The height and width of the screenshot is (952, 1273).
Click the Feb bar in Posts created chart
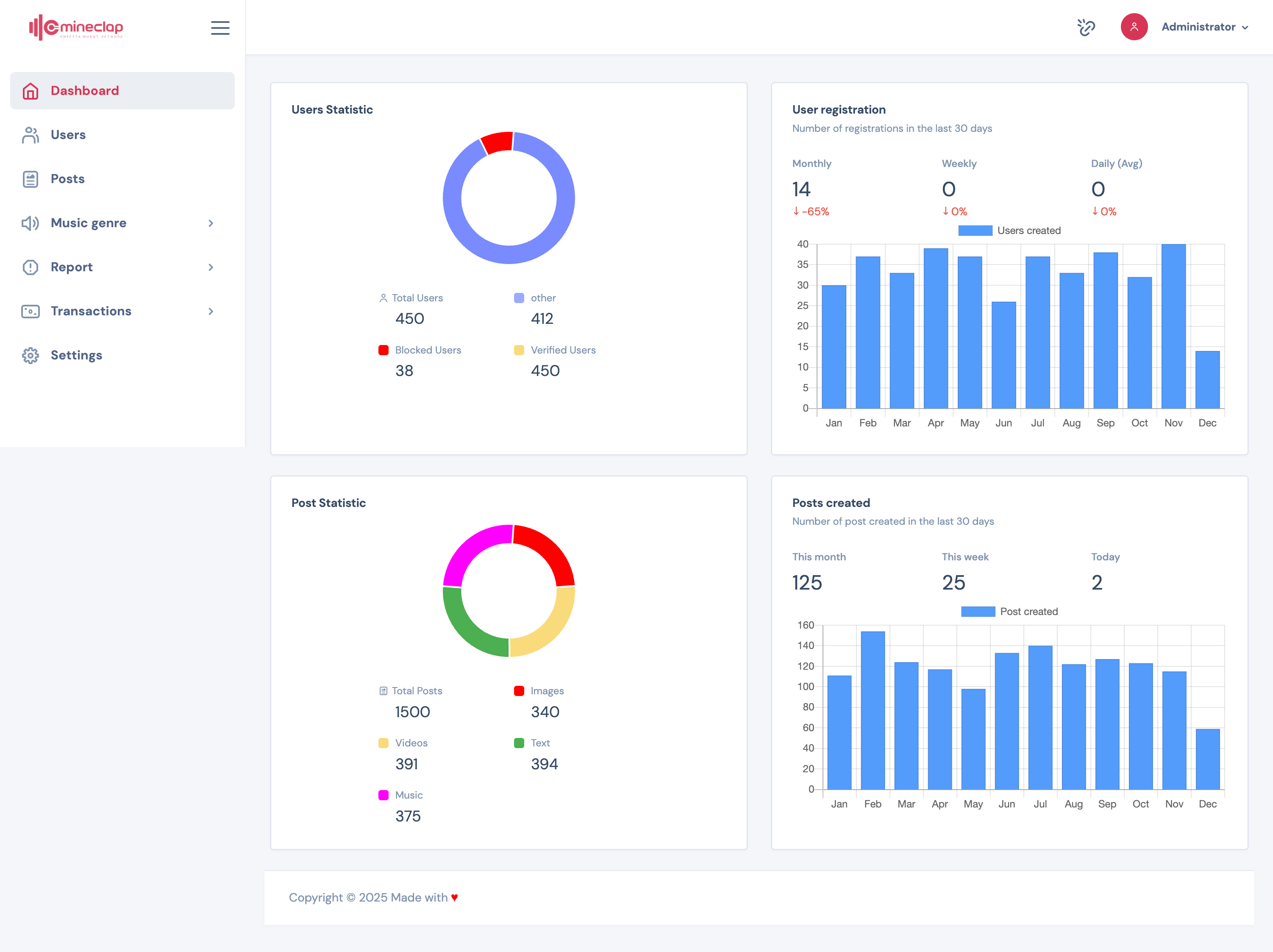pos(873,710)
